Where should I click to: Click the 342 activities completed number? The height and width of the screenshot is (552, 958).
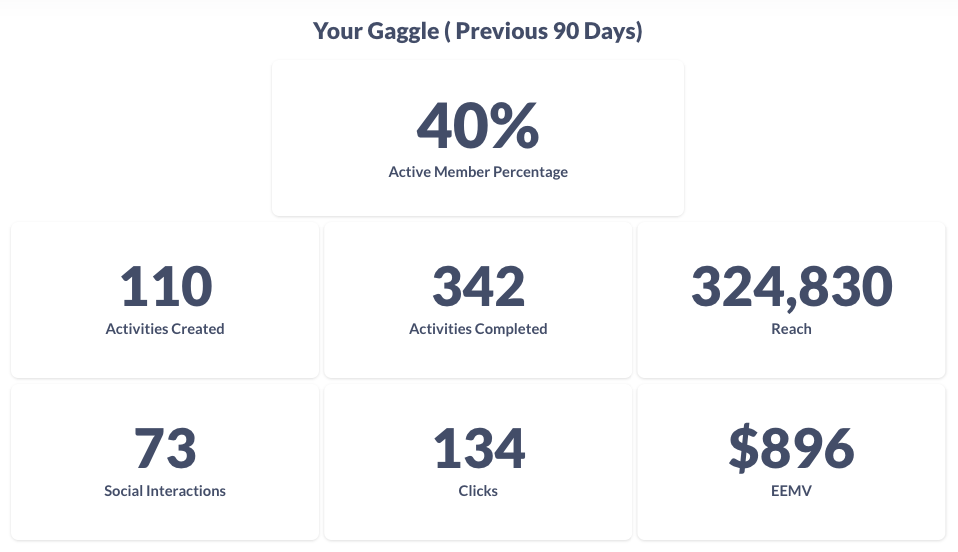pos(478,286)
